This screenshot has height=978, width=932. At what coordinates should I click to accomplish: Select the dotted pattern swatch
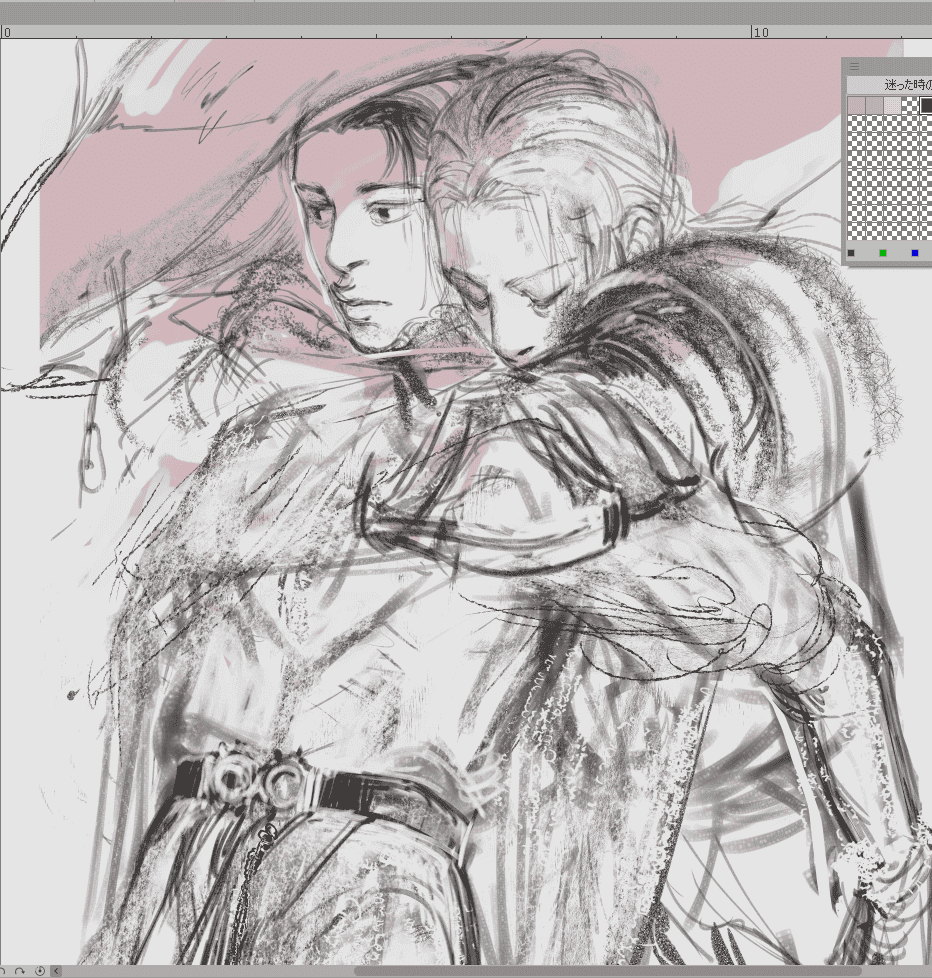891,105
